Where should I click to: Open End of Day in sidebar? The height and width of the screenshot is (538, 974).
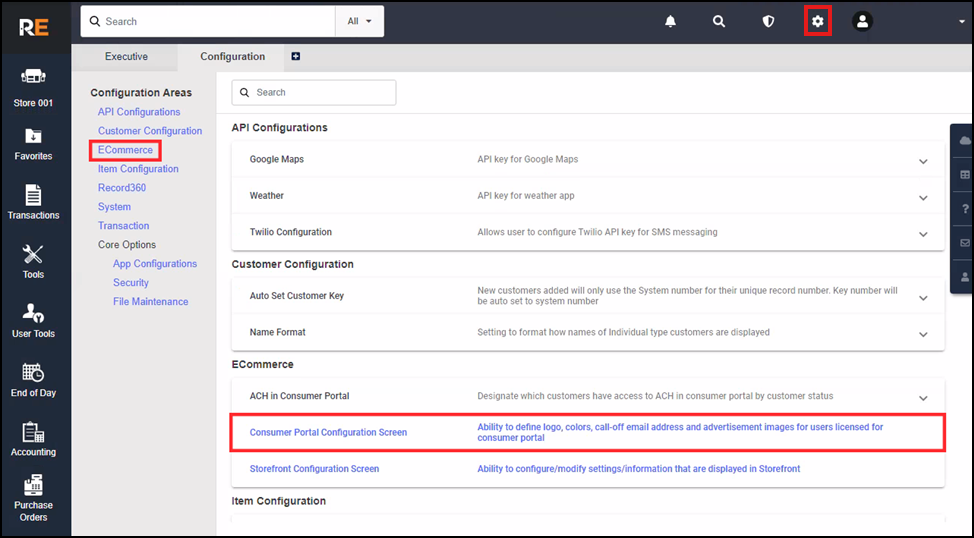[x=33, y=380]
